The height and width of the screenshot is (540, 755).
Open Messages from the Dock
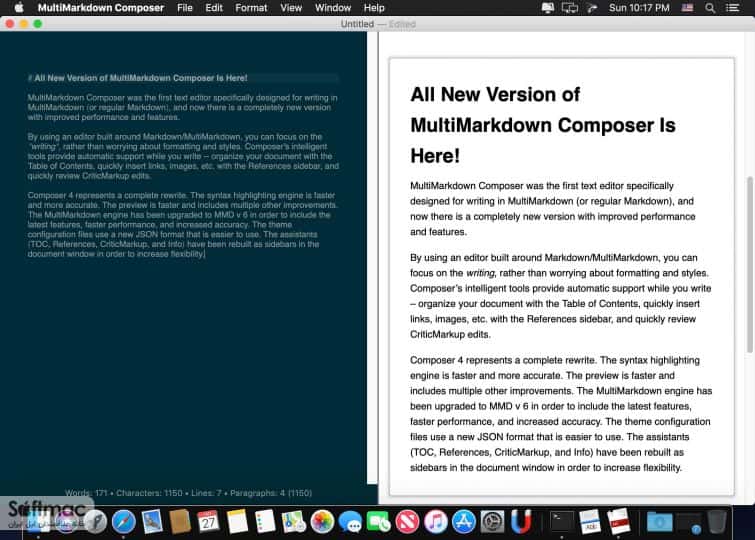(351, 522)
